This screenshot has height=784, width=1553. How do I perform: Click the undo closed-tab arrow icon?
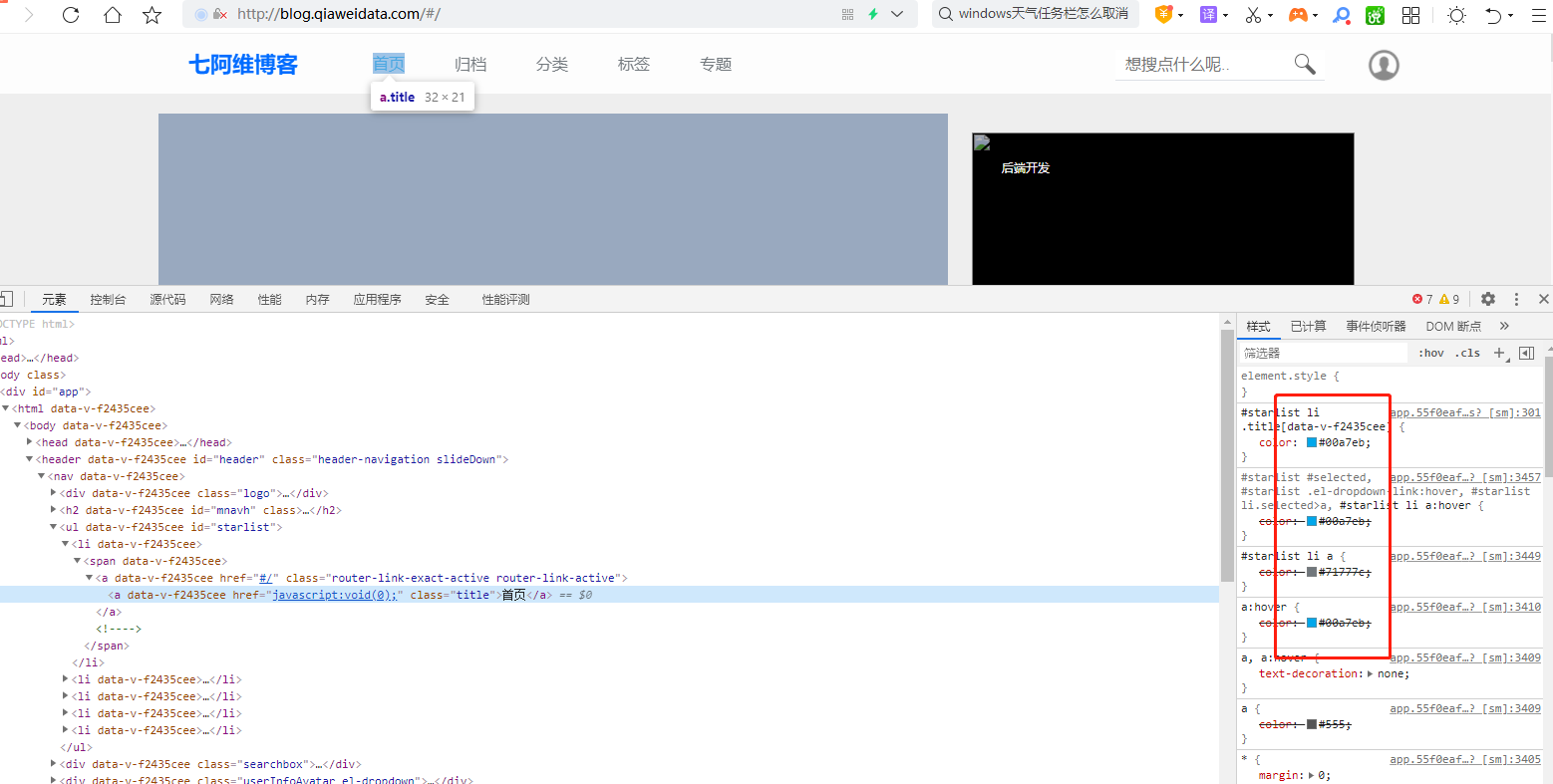[x=1493, y=15]
